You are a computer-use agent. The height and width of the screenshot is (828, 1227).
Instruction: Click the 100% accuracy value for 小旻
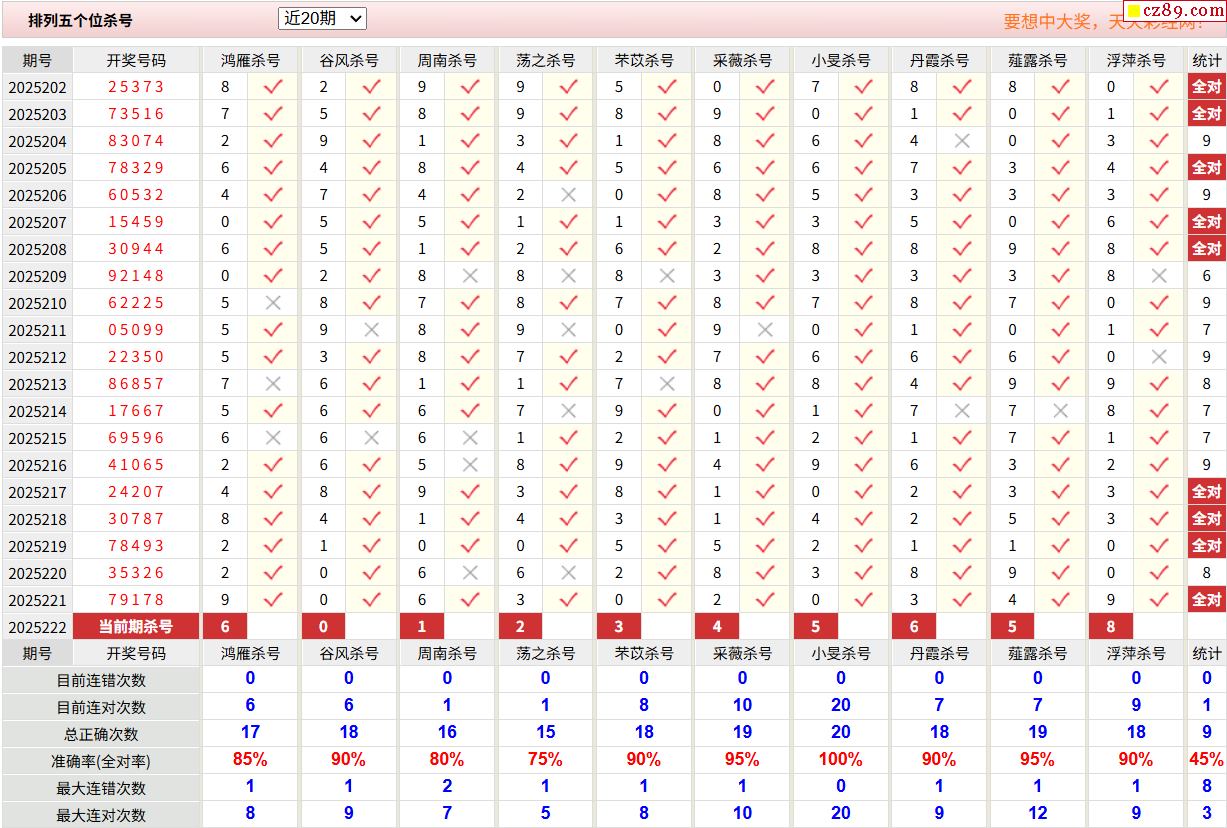coord(841,760)
